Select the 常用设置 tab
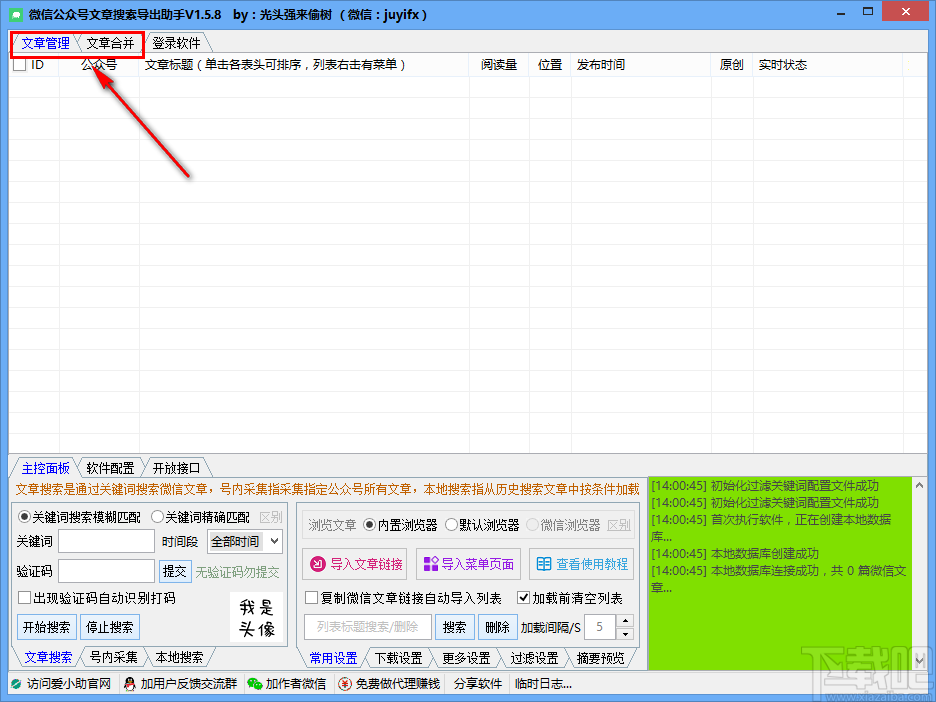This screenshot has width=936, height=702. point(333,658)
